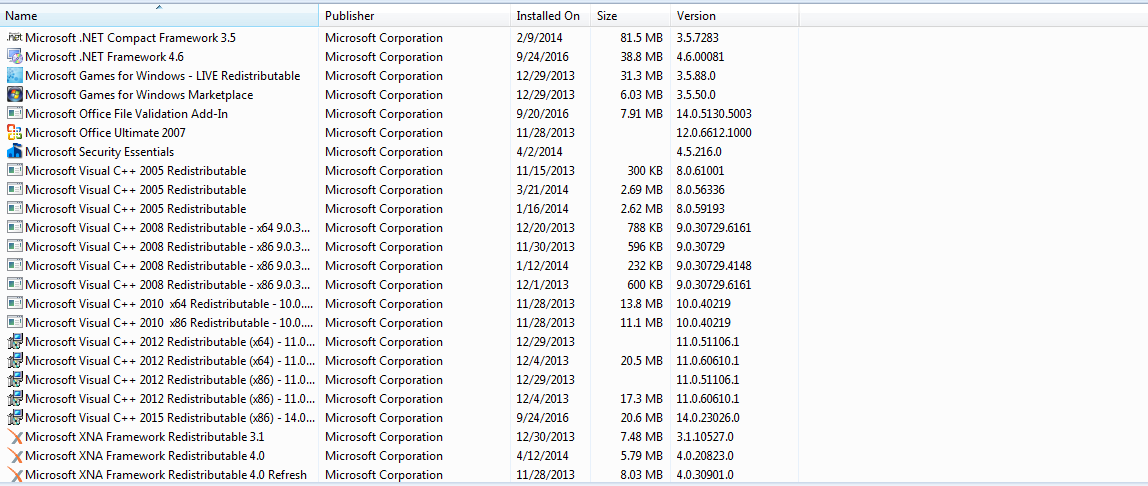Sort list by the Size column header
The image size is (1148, 486).
[630, 15]
